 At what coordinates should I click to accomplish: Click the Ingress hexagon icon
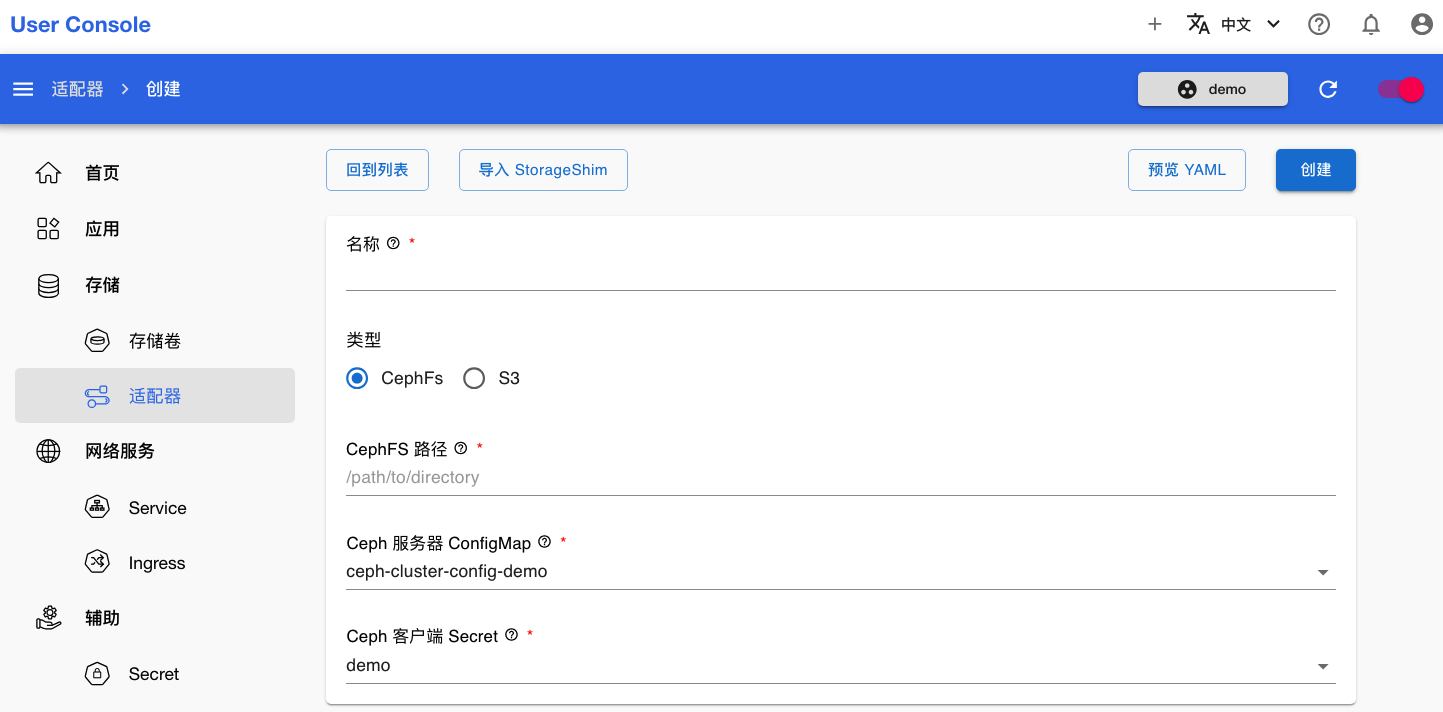[x=97, y=563]
